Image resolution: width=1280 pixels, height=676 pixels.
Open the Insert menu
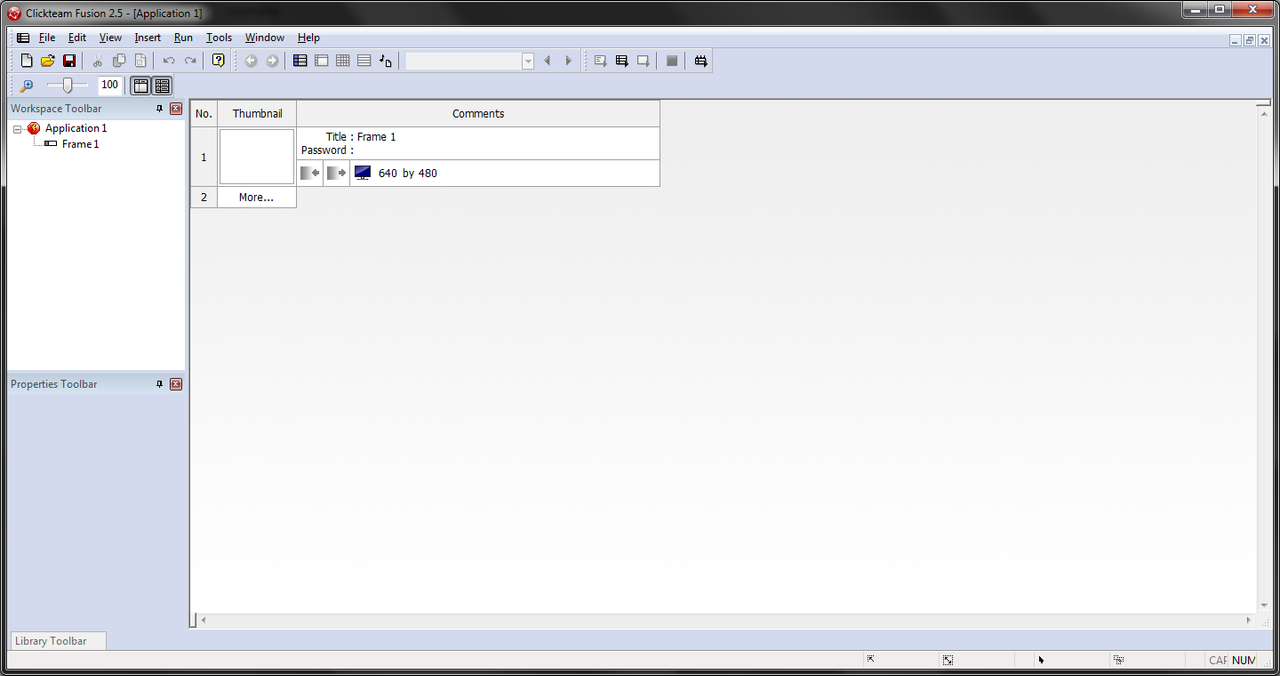[148, 38]
